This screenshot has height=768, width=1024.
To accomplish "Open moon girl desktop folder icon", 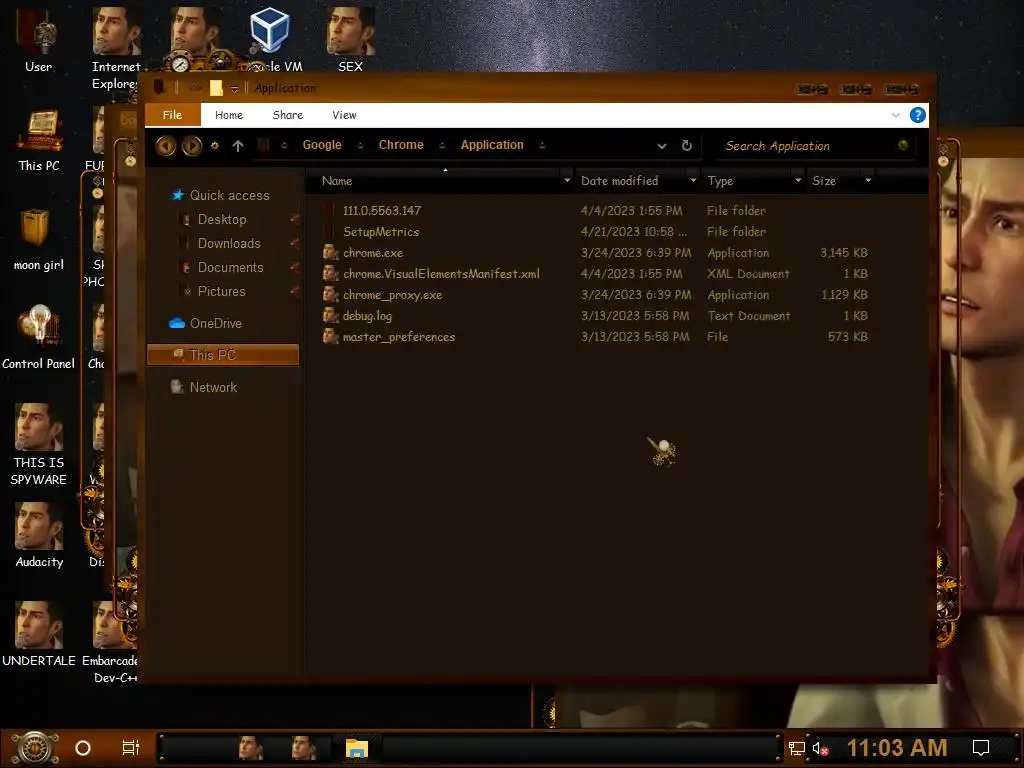I will coord(39,240).
